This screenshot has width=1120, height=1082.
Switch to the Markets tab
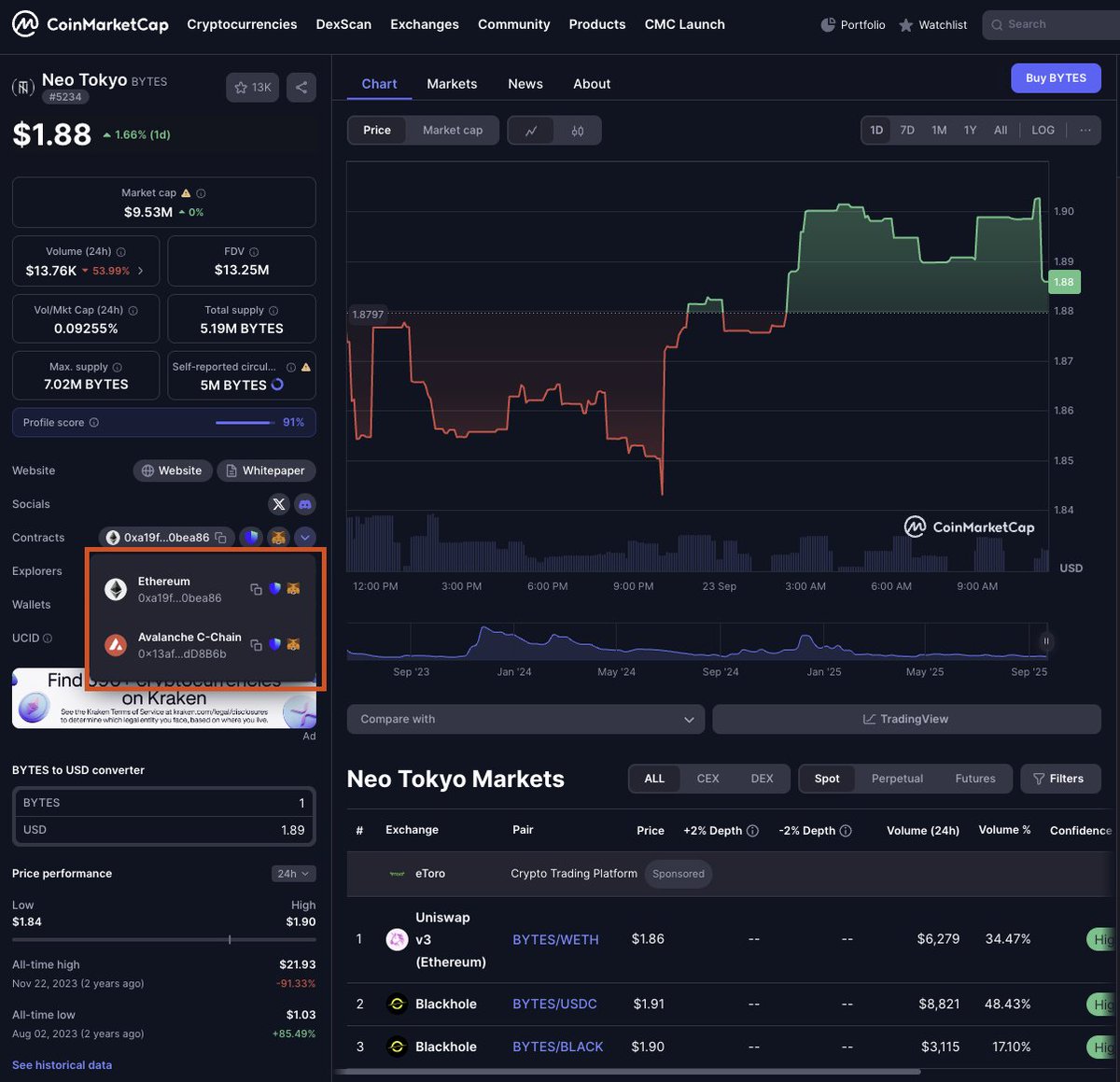point(452,84)
